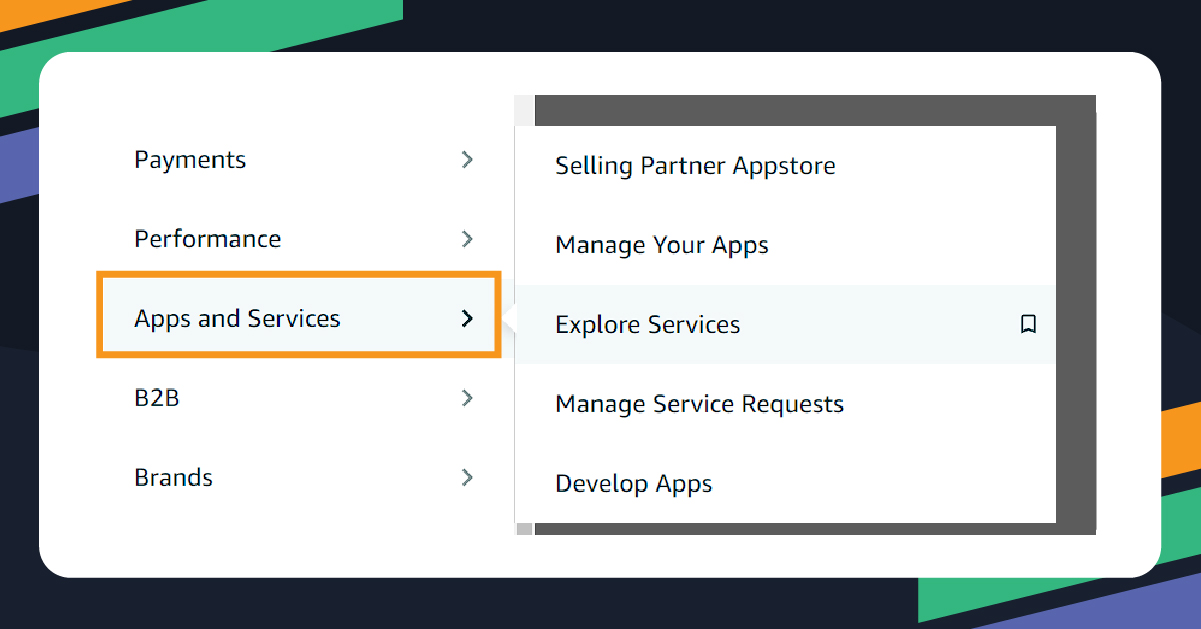The width and height of the screenshot is (1201, 629).
Task: Open Manage Service Requests
Action: (x=699, y=404)
